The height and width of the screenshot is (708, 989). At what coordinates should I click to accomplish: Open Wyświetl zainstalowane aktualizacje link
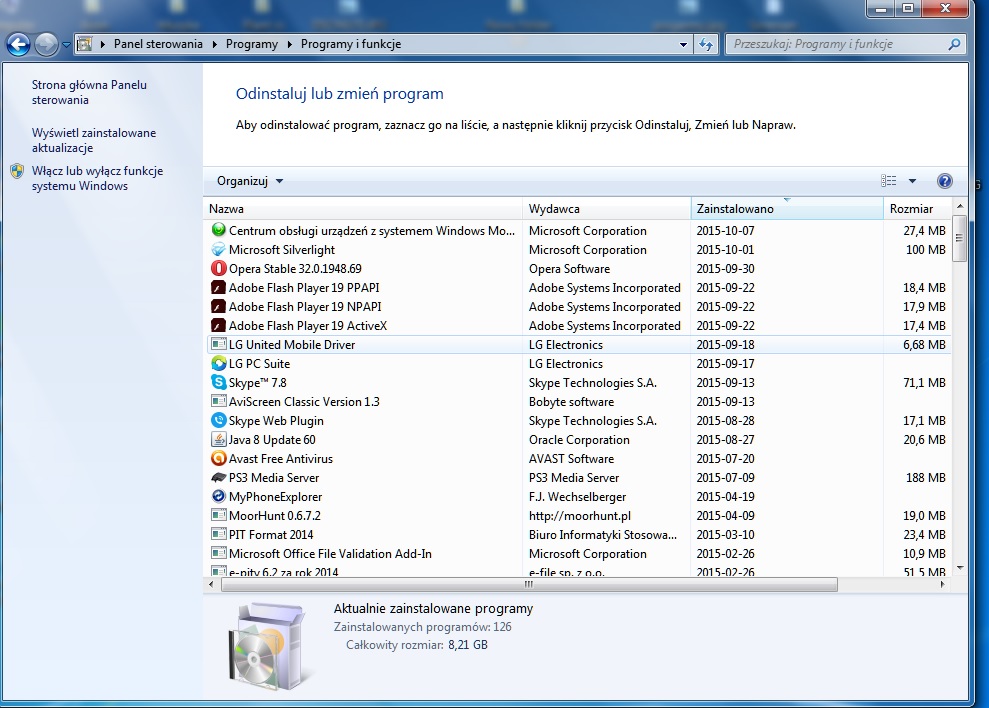94,140
